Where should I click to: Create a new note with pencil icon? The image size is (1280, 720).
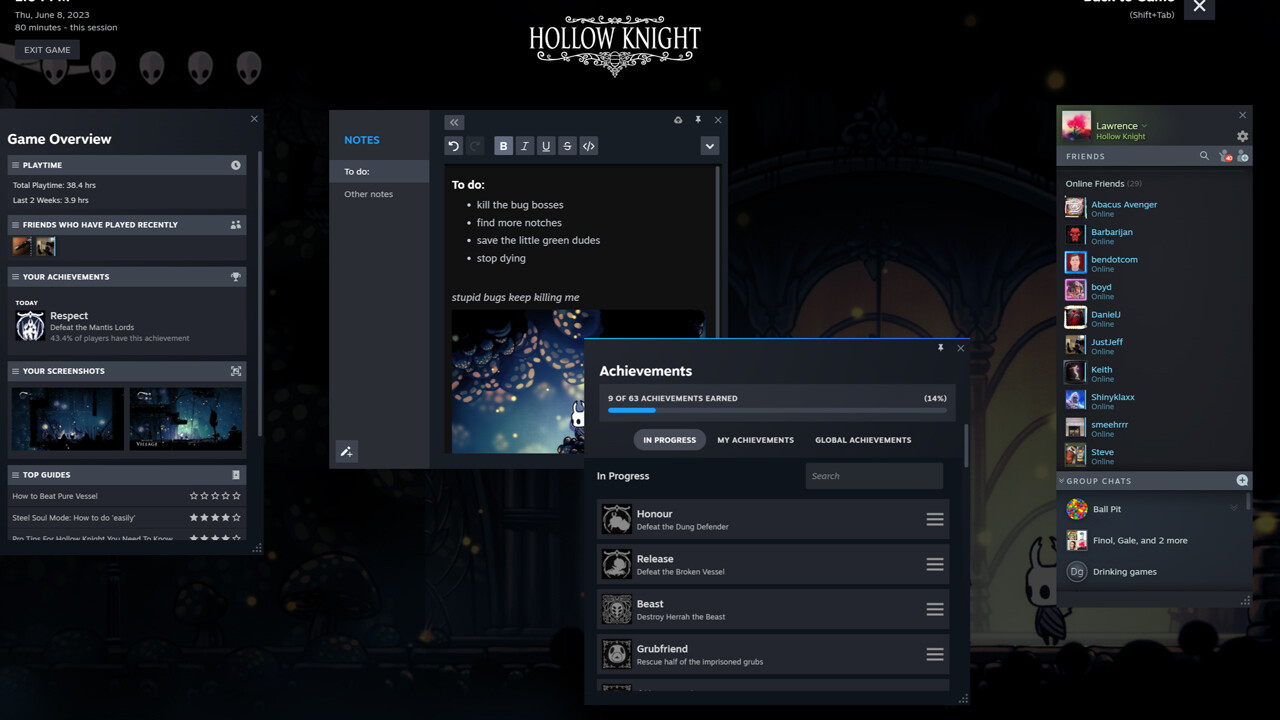click(x=346, y=451)
